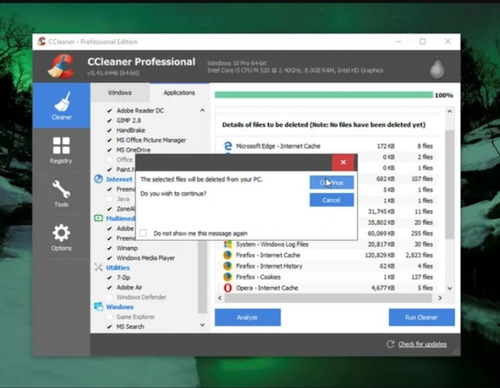Toggle the Adobe Reader DC checkbox
Viewport: 500px width, 388px height.
[x=109, y=111]
